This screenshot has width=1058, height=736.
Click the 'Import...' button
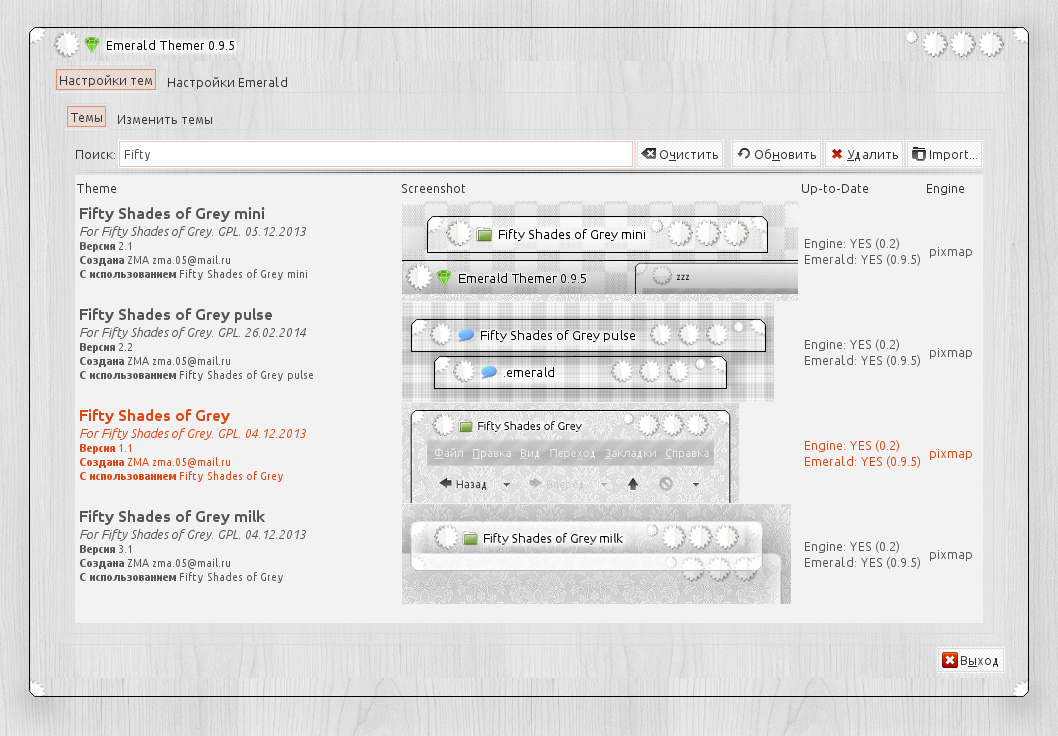click(x=944, y=154)
